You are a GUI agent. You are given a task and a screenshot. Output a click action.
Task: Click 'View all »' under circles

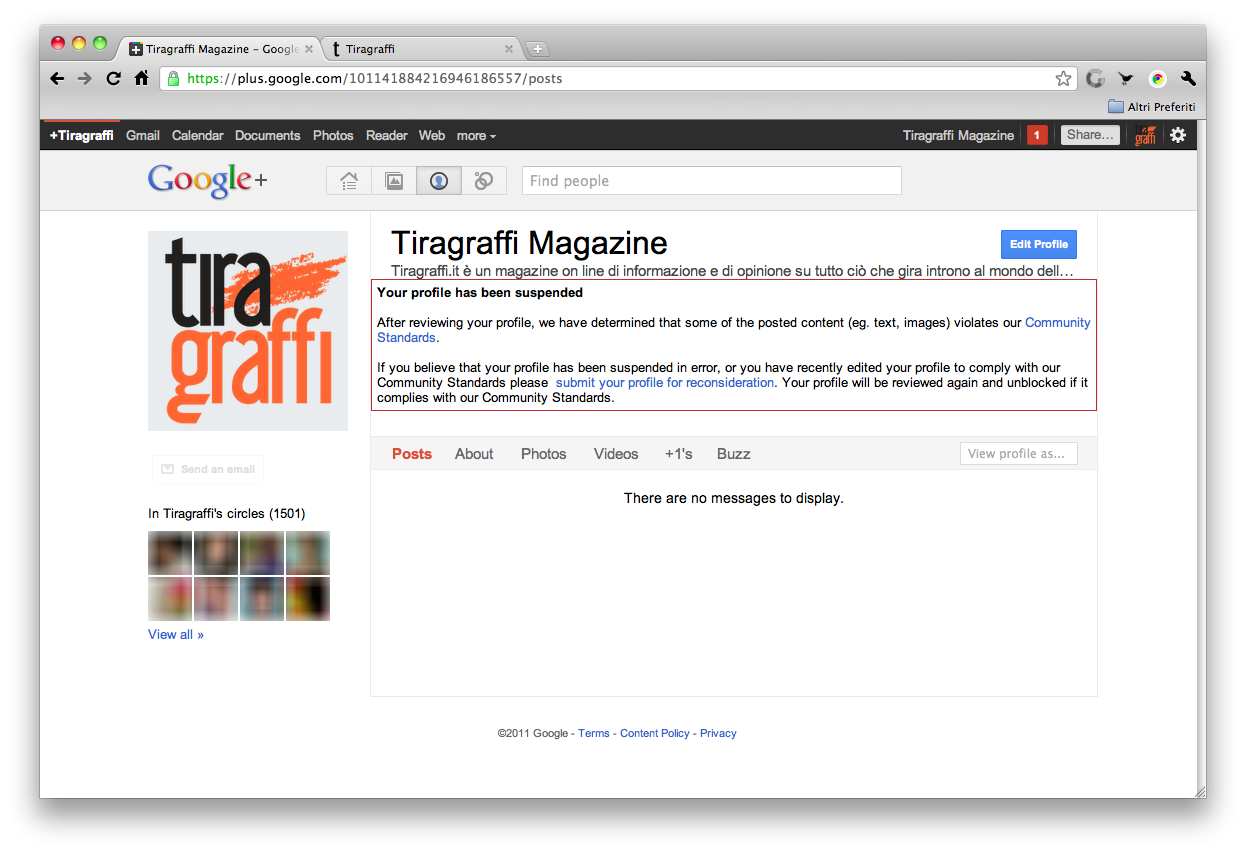pos(176,635)
